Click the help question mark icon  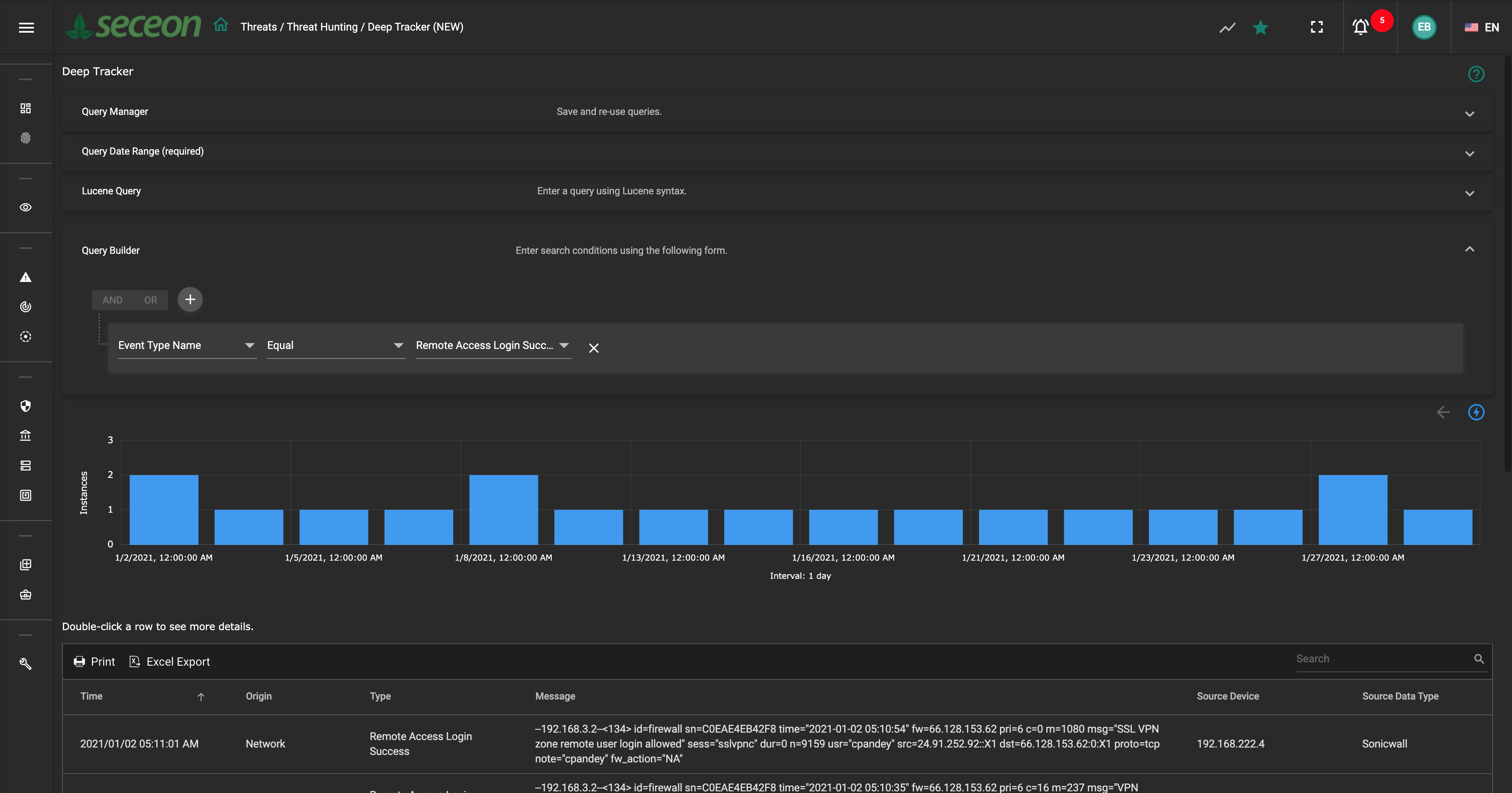coord(1476,74)
